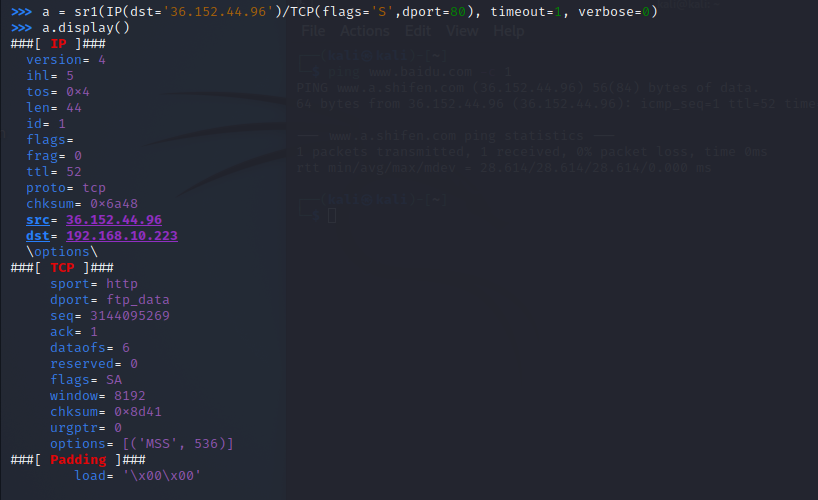Click the a.display() command line
The height and width of the screenshot is (500, 818).
pyautogui.click(x=86, y=28)
